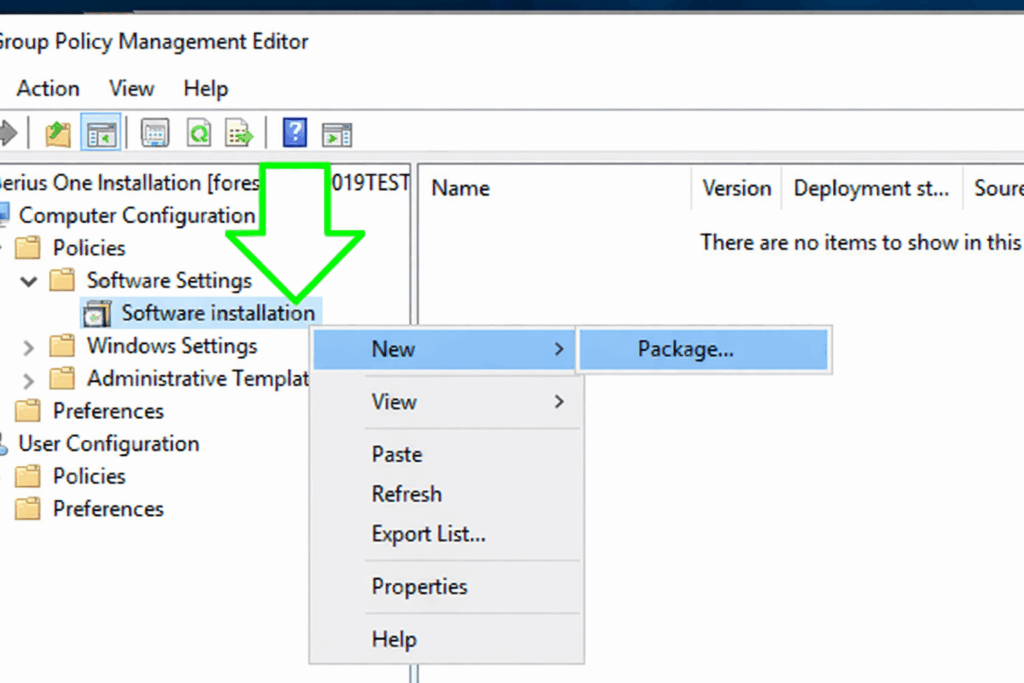Image resolution: width=1024 pixels, height=683 pixels.
Task: Expand the Administrative Templates node
Action: pyautogui.click(x=29, y=380)
